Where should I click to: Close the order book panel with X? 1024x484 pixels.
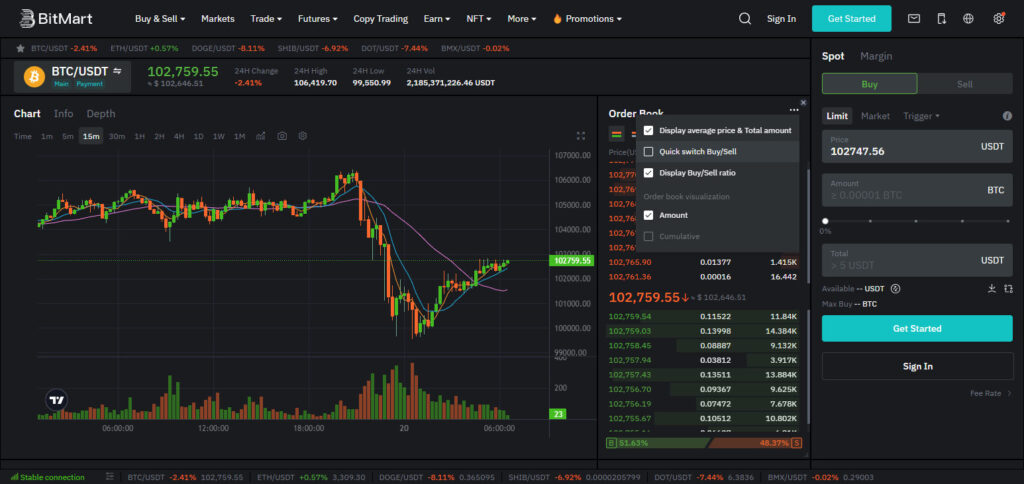pos(803,103)
